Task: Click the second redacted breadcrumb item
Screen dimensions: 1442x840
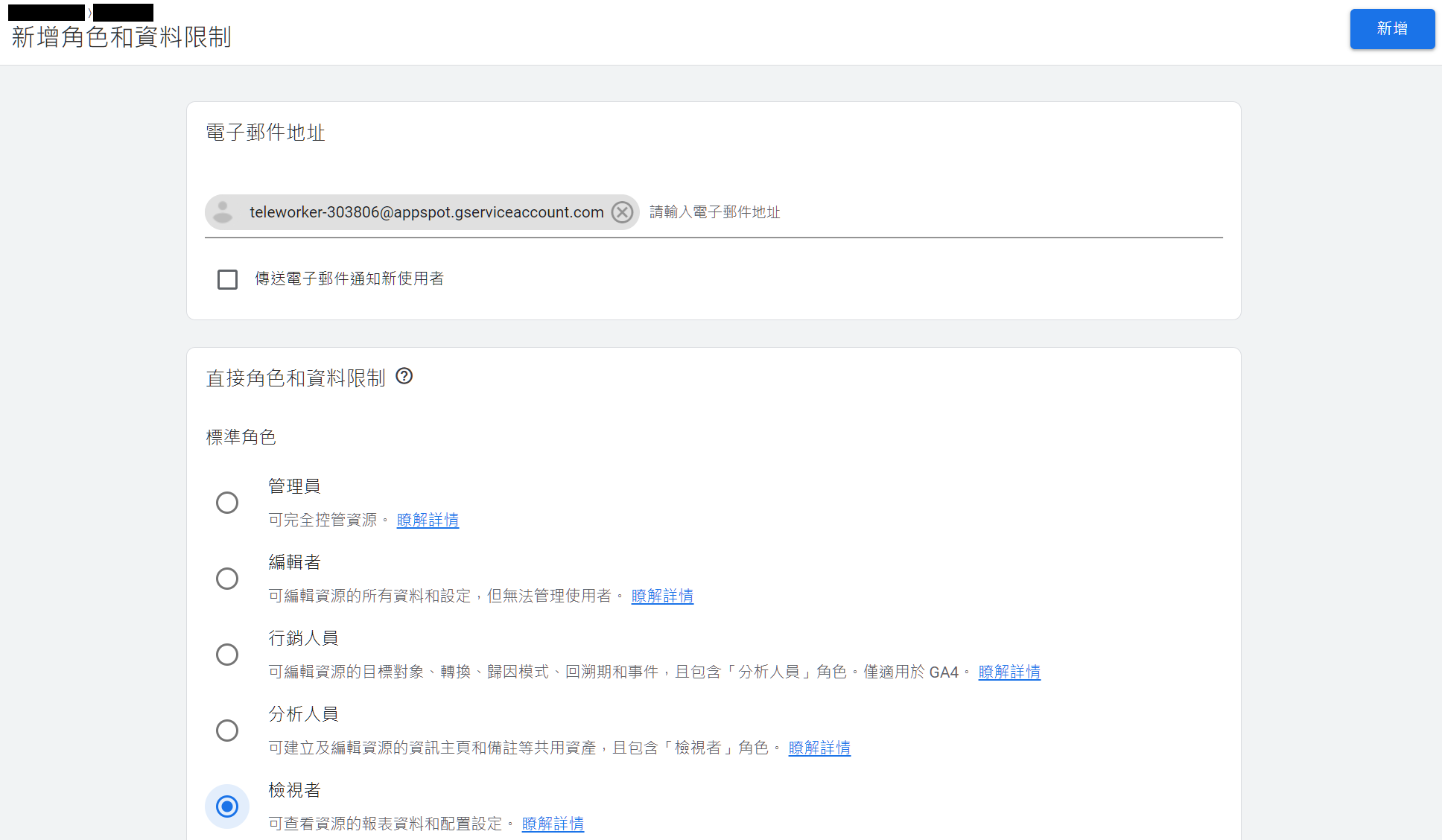Action: pyautogui.click(x=123, y=12)
